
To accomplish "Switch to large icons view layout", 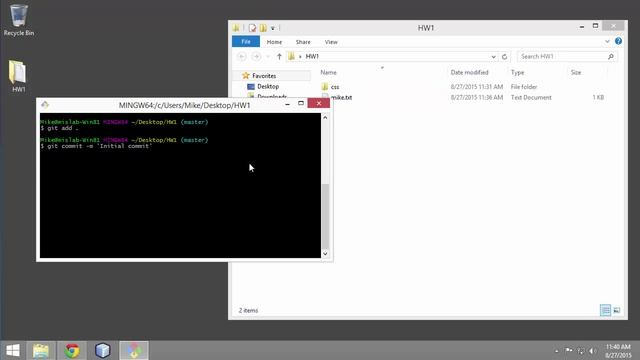I will [x=617, y=310].
